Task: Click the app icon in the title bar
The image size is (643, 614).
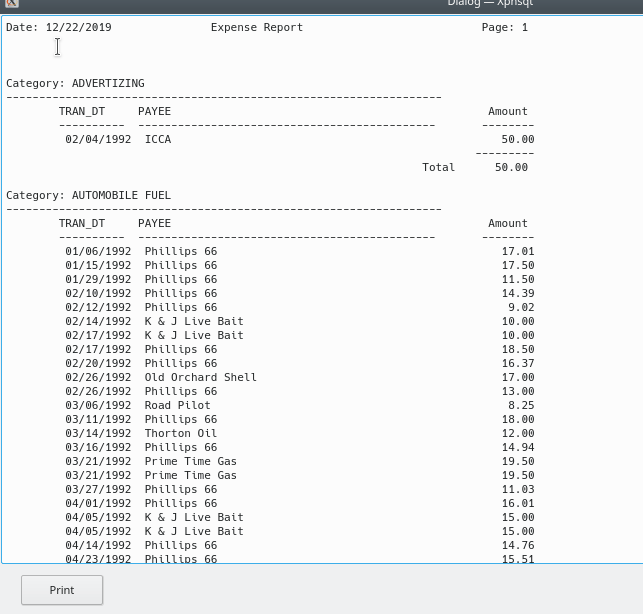Action: pyautogui.click(x=12, y=3)
